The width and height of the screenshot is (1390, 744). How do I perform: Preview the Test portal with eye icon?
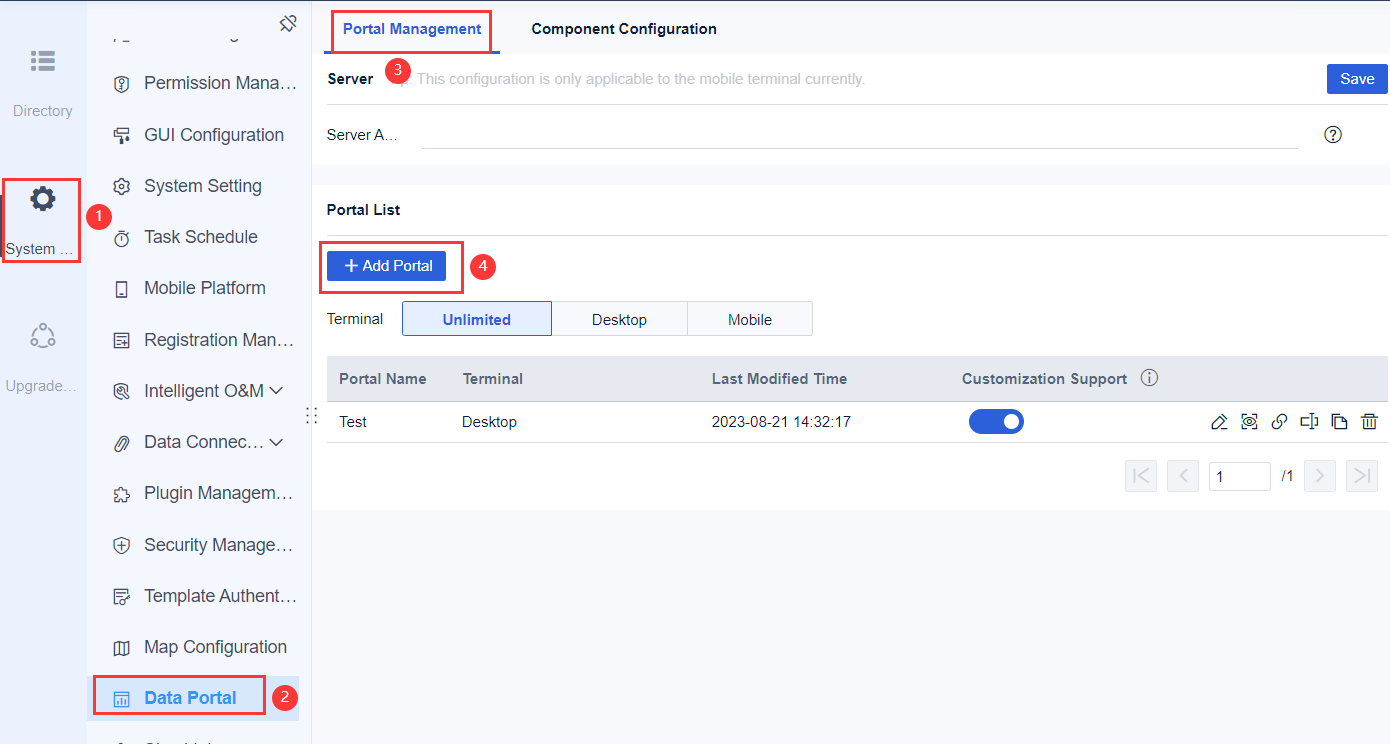point(1249,421)
